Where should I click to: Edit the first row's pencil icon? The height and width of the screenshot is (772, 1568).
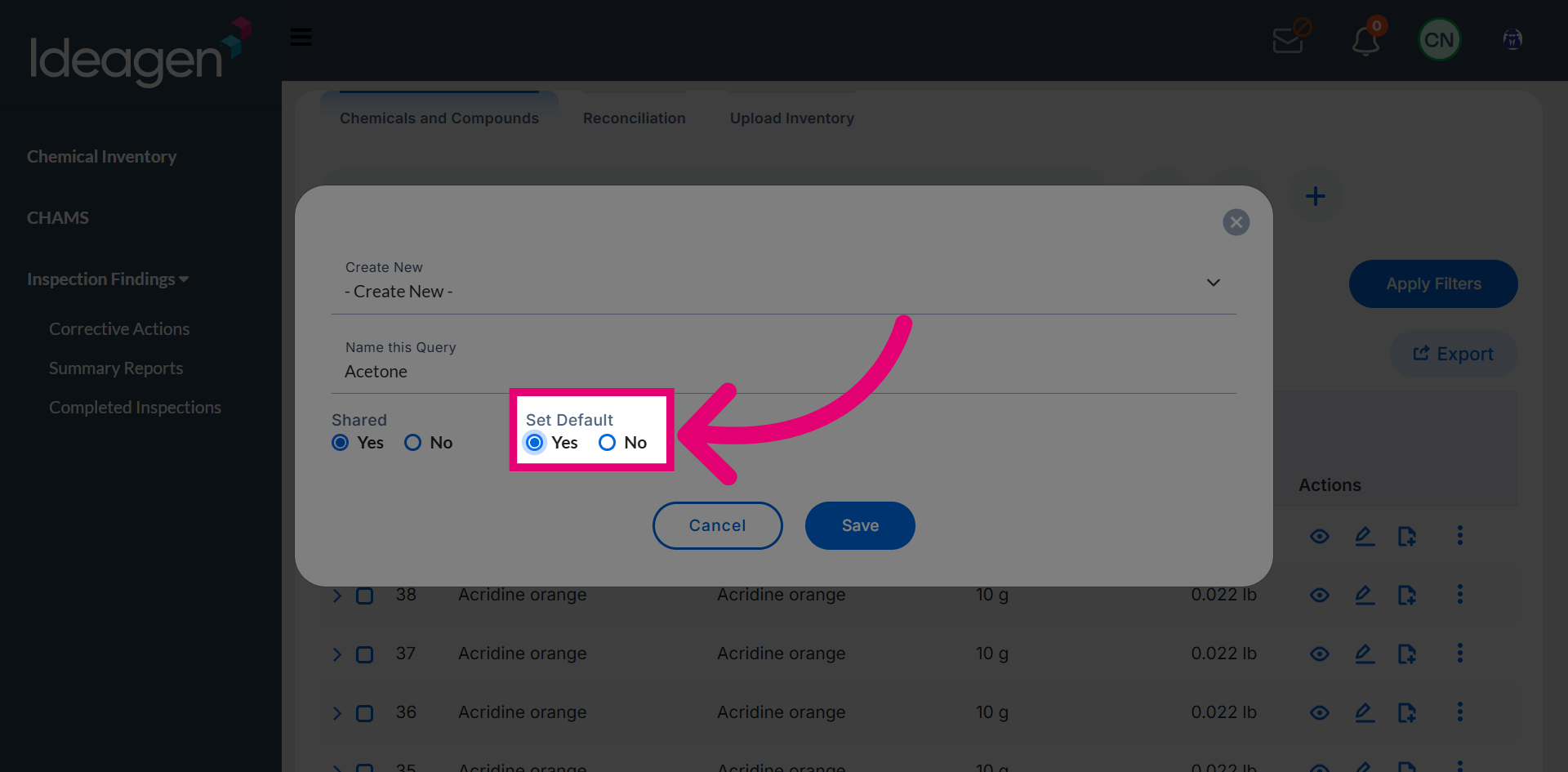[x=1365, y=537]
